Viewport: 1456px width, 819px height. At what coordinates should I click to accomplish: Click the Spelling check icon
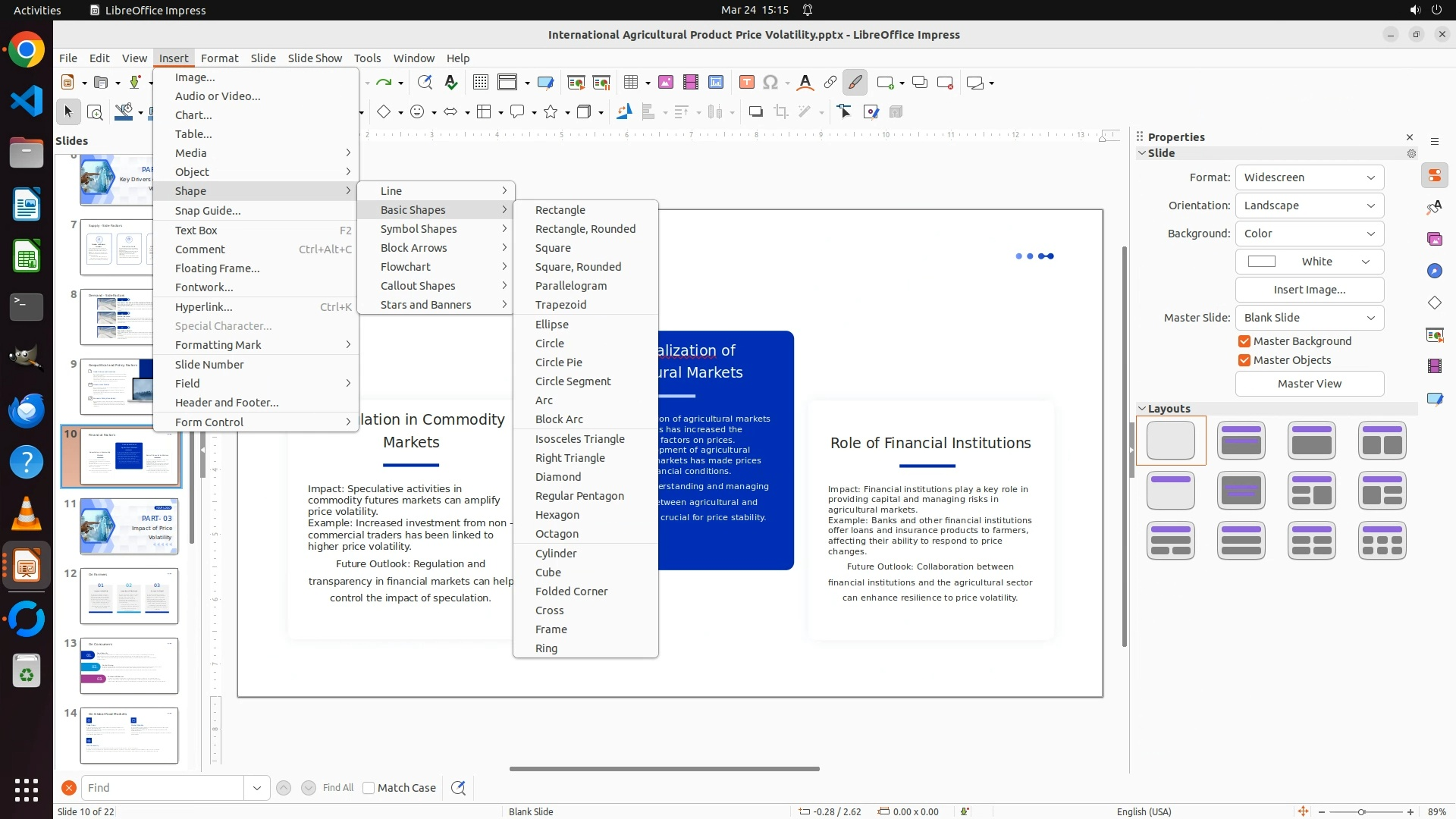(450, 83)
